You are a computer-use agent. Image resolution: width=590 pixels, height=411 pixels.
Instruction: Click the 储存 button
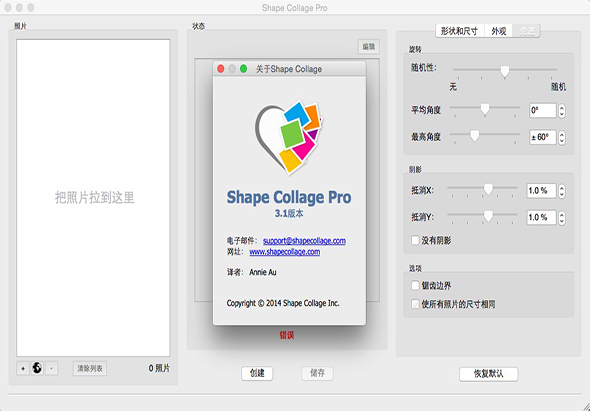tap(317, 373)
